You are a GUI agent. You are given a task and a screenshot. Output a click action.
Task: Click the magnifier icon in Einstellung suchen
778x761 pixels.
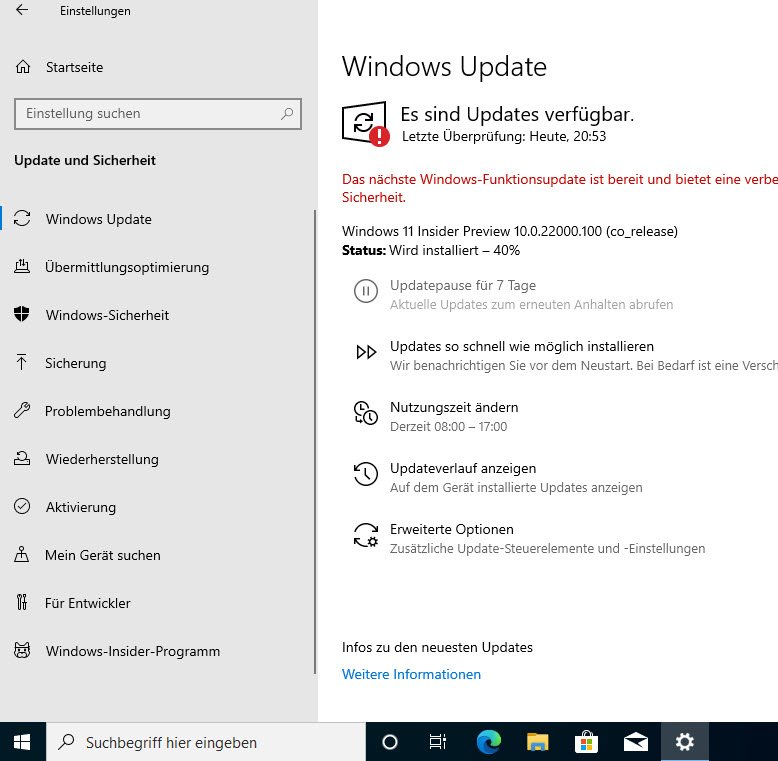point(287,114)
